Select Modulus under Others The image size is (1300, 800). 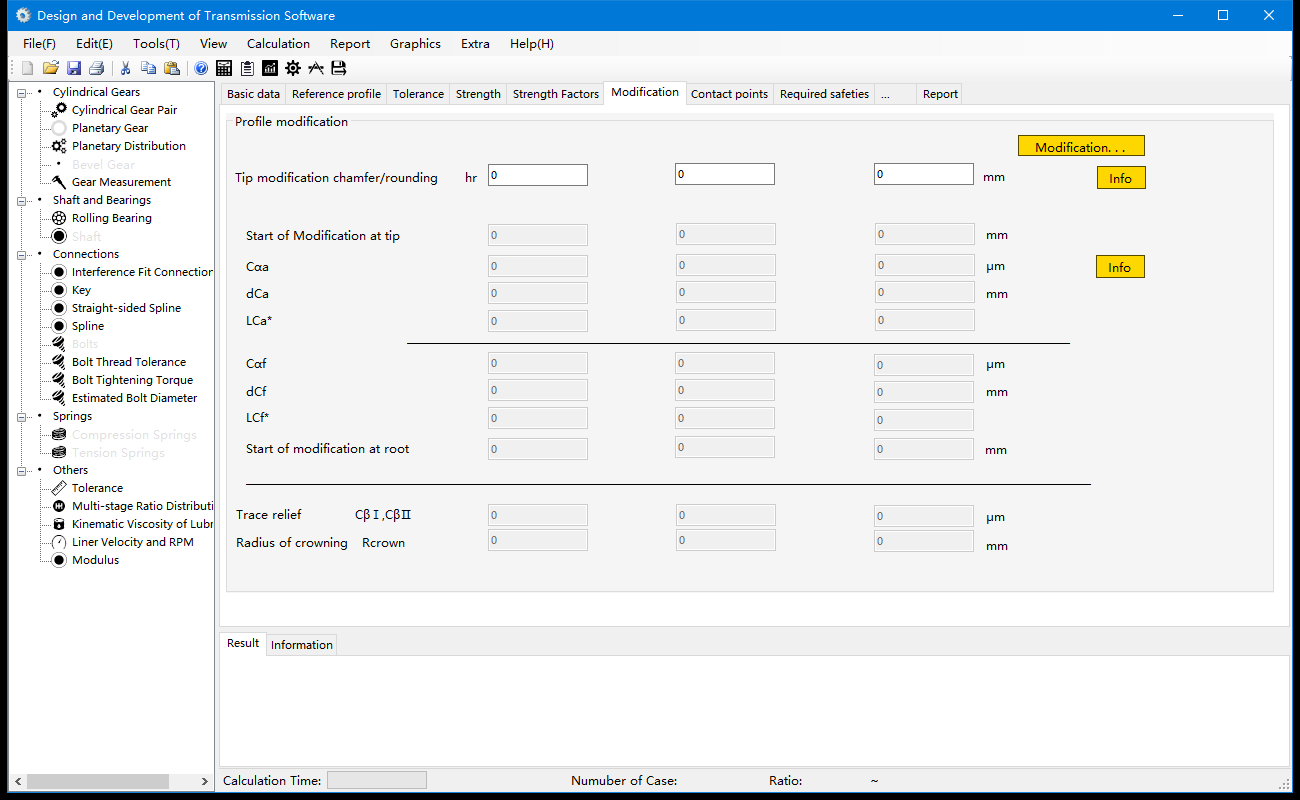pos(95,560)
